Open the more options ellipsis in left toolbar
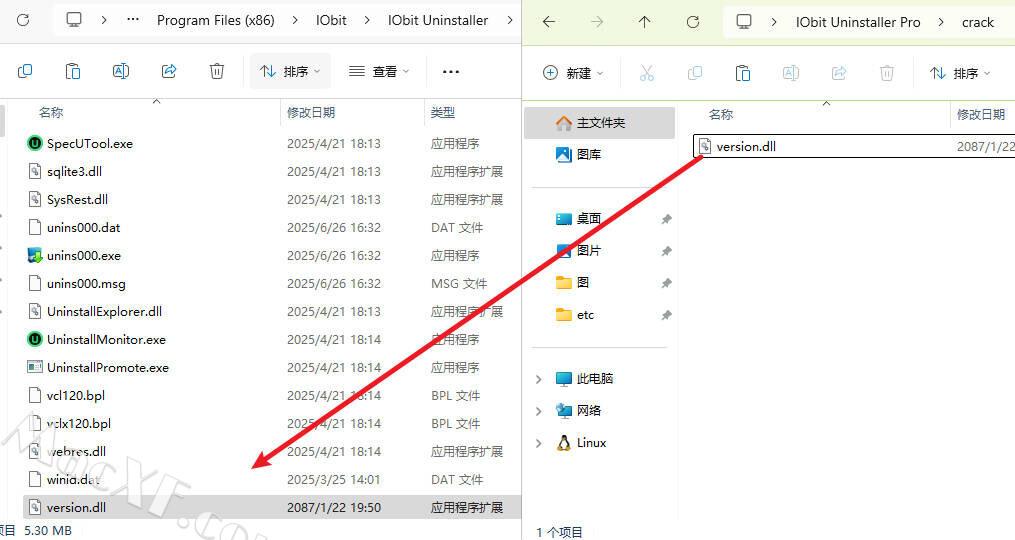This screenshot has height=540, width=1015. 451,72
